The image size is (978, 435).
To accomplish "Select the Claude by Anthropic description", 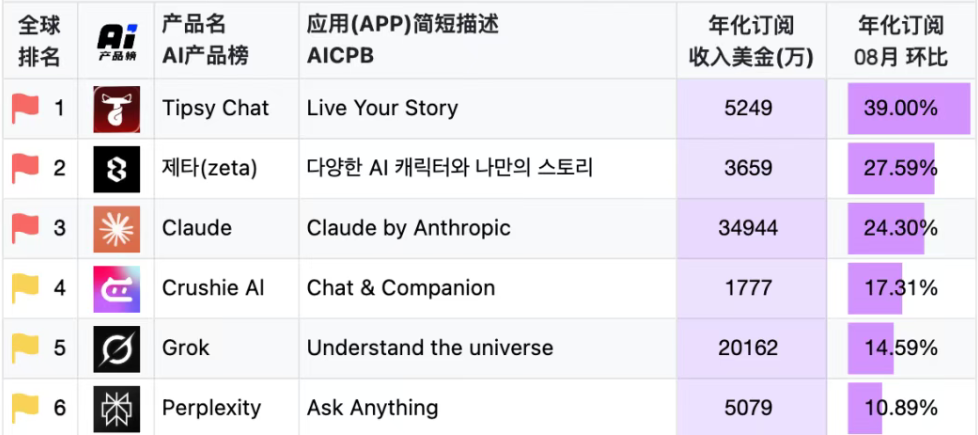I will coord(409,228).
